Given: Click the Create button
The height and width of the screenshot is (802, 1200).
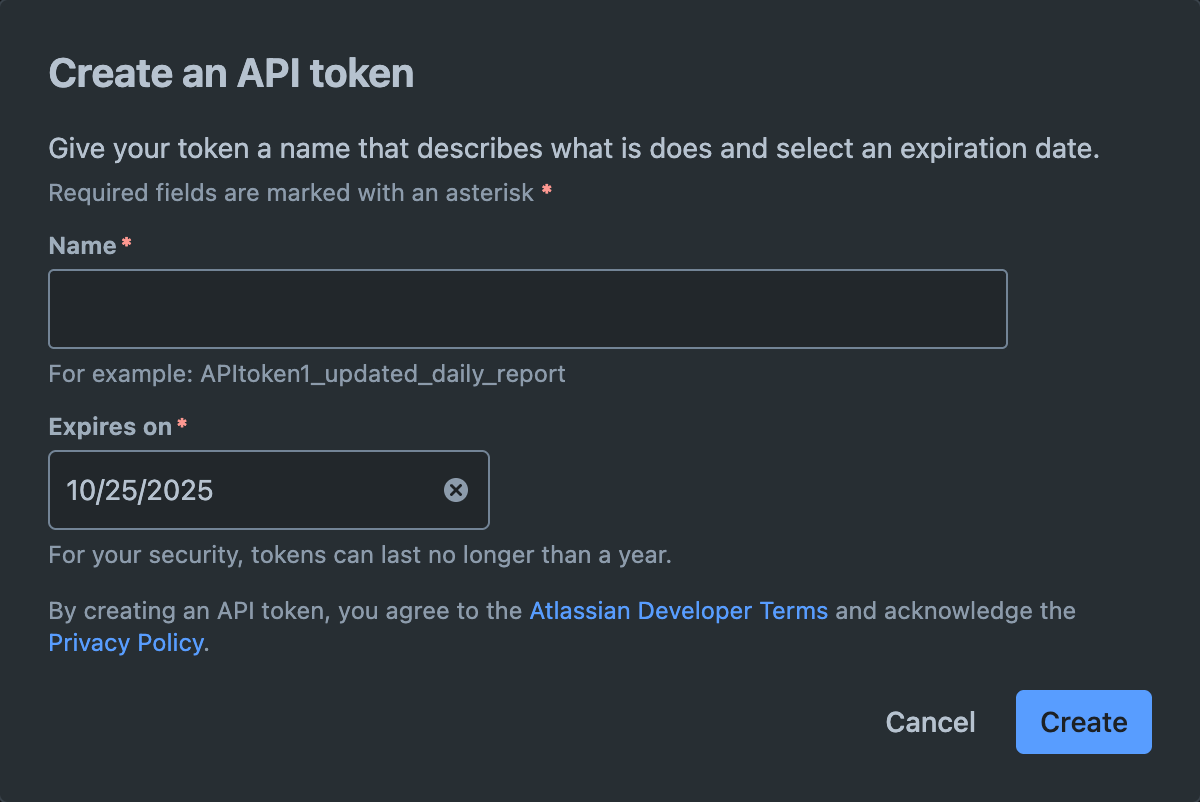Looking at the screenshot, I should [1083, 721].
